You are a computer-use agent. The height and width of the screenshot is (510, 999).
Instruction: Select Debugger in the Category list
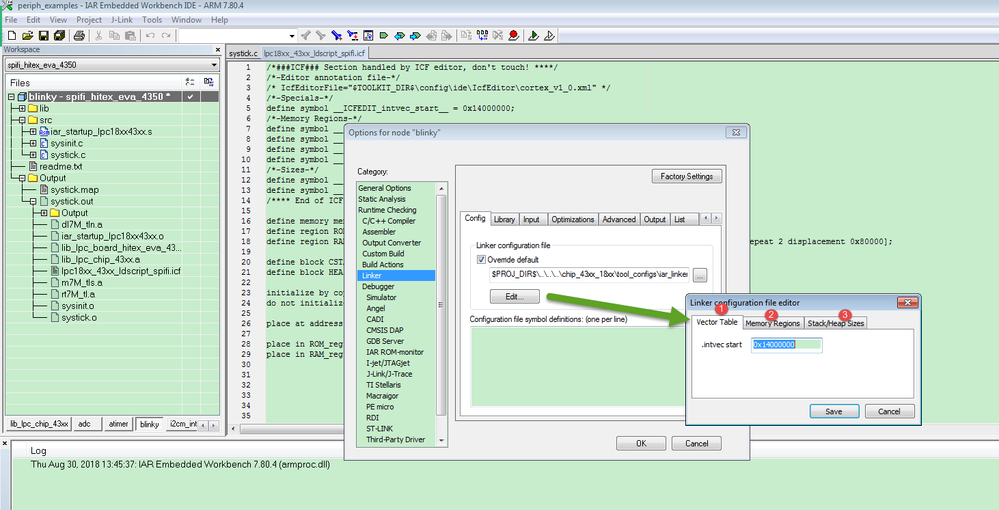(378, 286)
